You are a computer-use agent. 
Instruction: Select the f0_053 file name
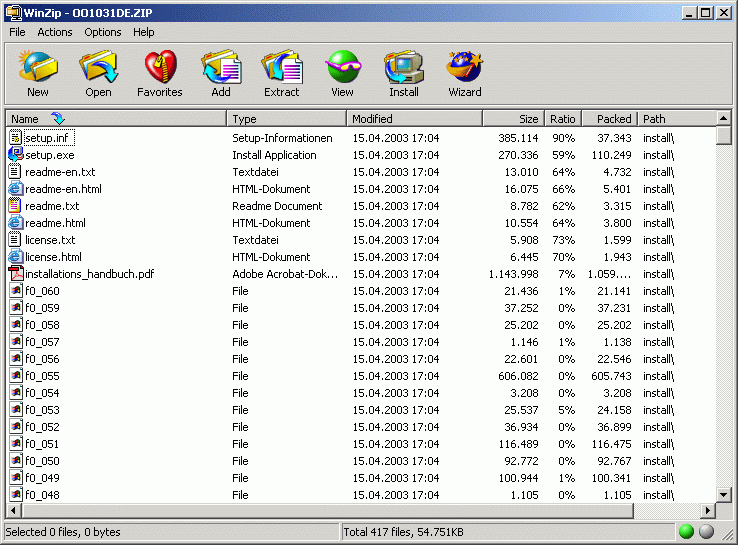tap(42, 409)
